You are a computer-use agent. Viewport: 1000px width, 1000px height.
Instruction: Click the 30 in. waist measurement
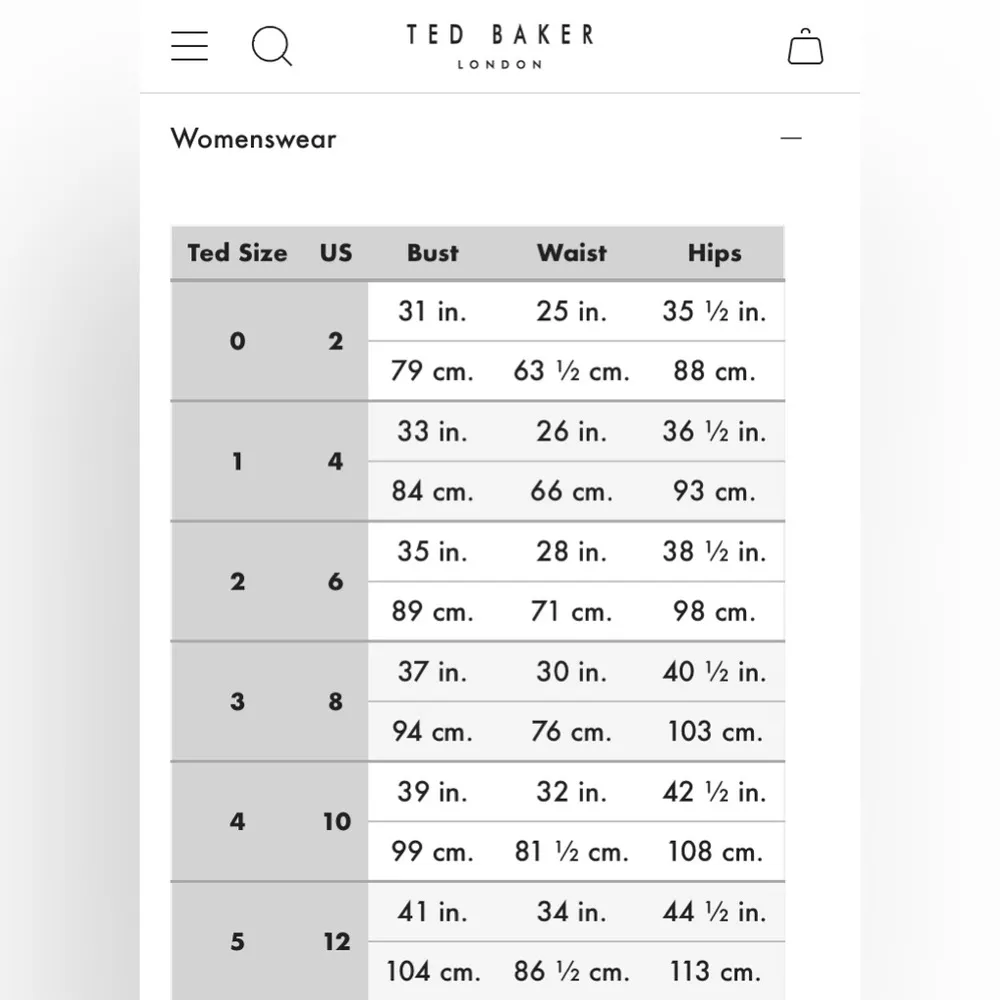coord(571,671)
